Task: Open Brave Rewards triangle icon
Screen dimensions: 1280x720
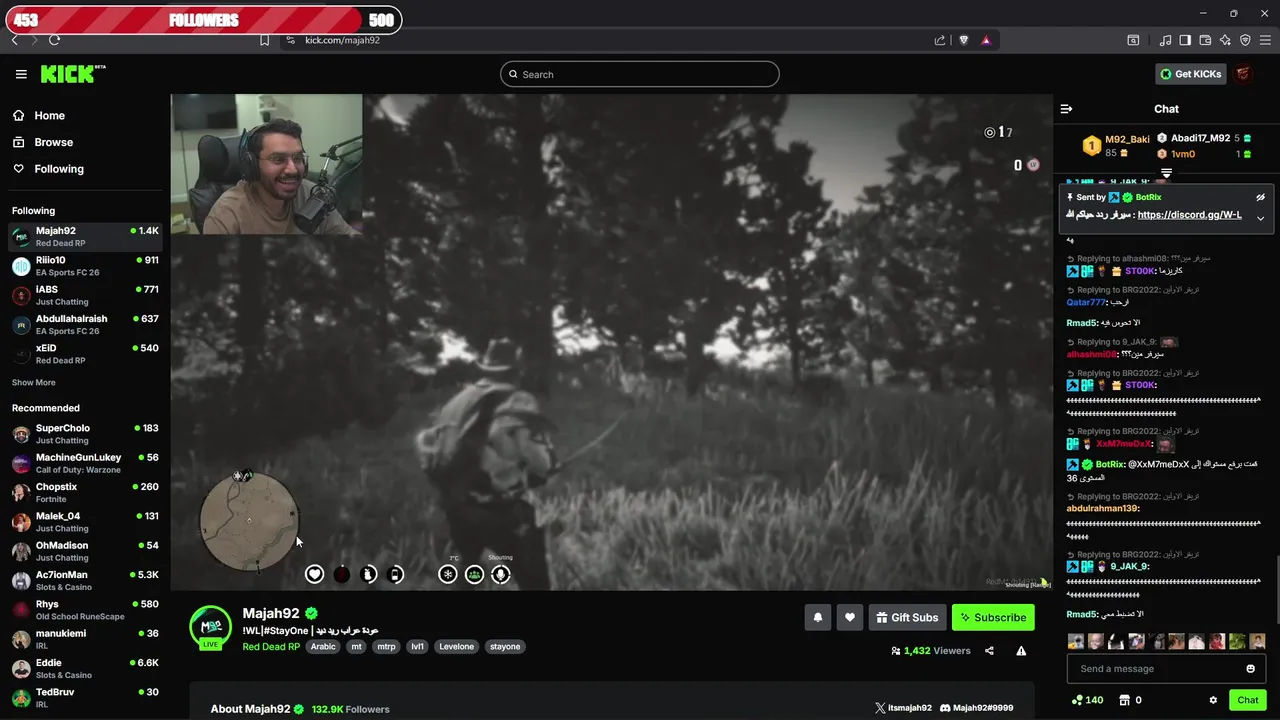Action: [x=986, y=40]
